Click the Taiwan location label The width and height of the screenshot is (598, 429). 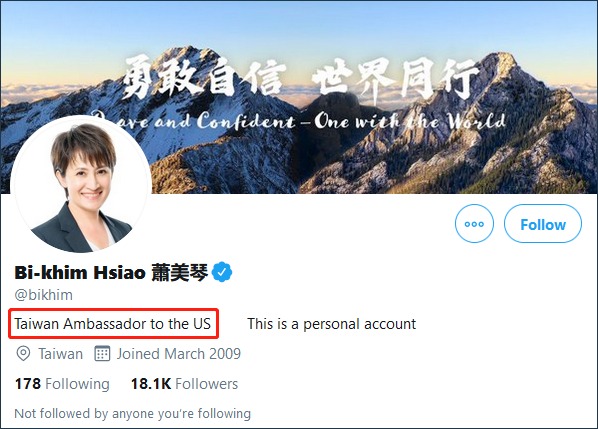point(60,354)
